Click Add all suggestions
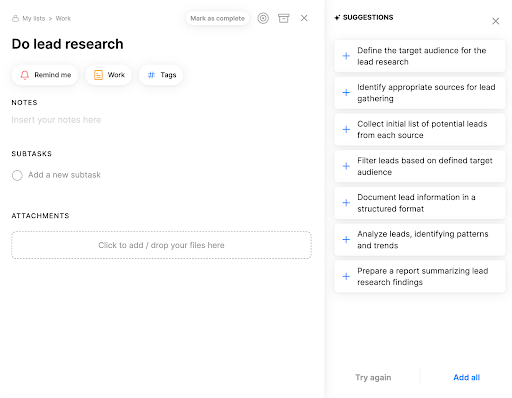The width and height of the screenshot is (512, 398). (466, 377)
